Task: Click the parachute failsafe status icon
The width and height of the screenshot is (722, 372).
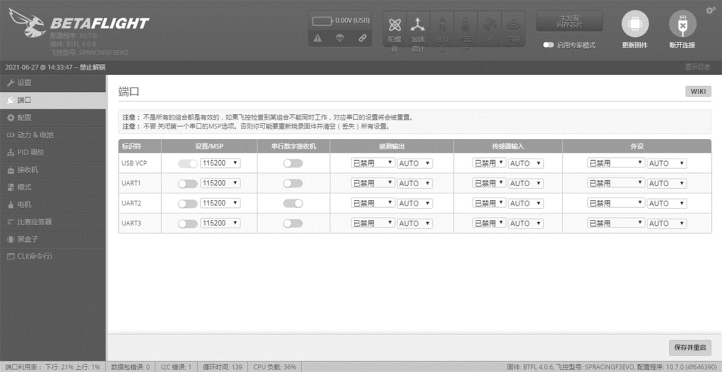Action: (340, 38)
